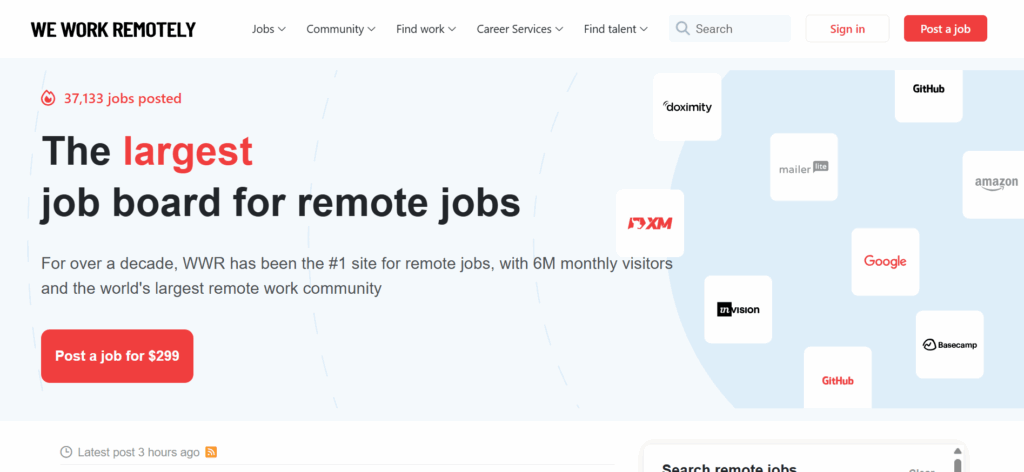Screen dimensions: 1024x472
Task: Expand the Jobs dropdown menu
Action: pyautogui.click(x=268, y=29)
